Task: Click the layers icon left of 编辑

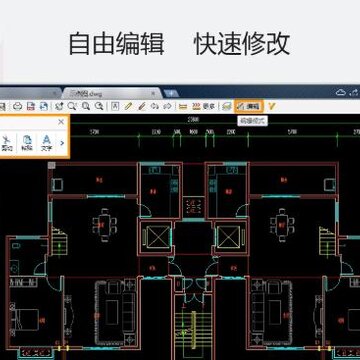Action: click(227, 107)
